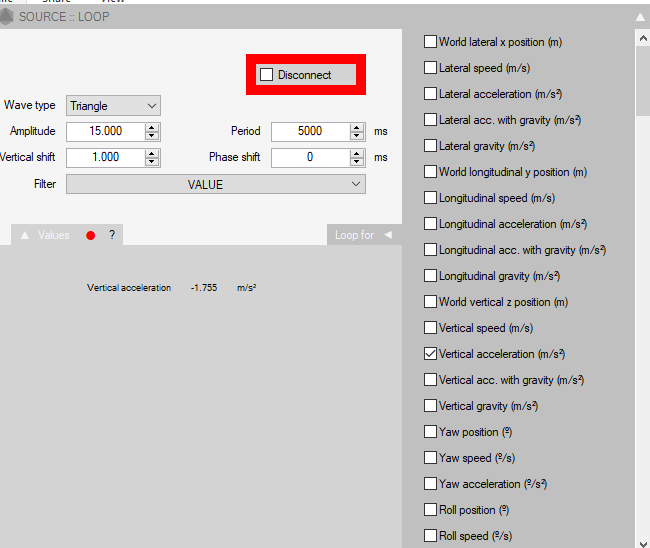Click the -1.755 vertical acceleration value
Image resolution: width=650 pixels, height=548 pixels.
pos(204,288)
